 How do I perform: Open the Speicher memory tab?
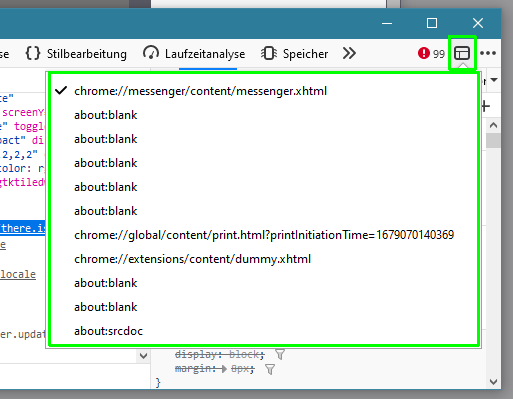[x=294, y=54]
